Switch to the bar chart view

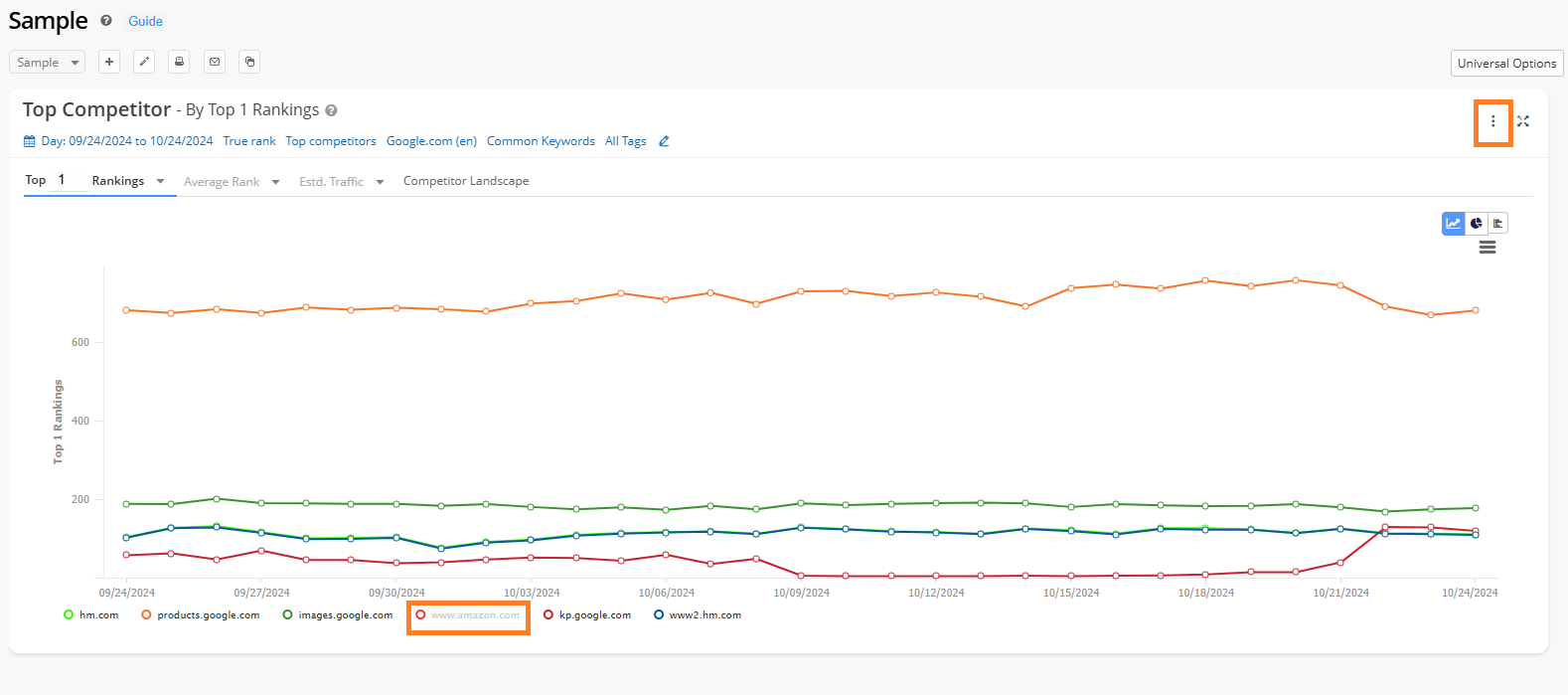click(x=1497, y=223)
